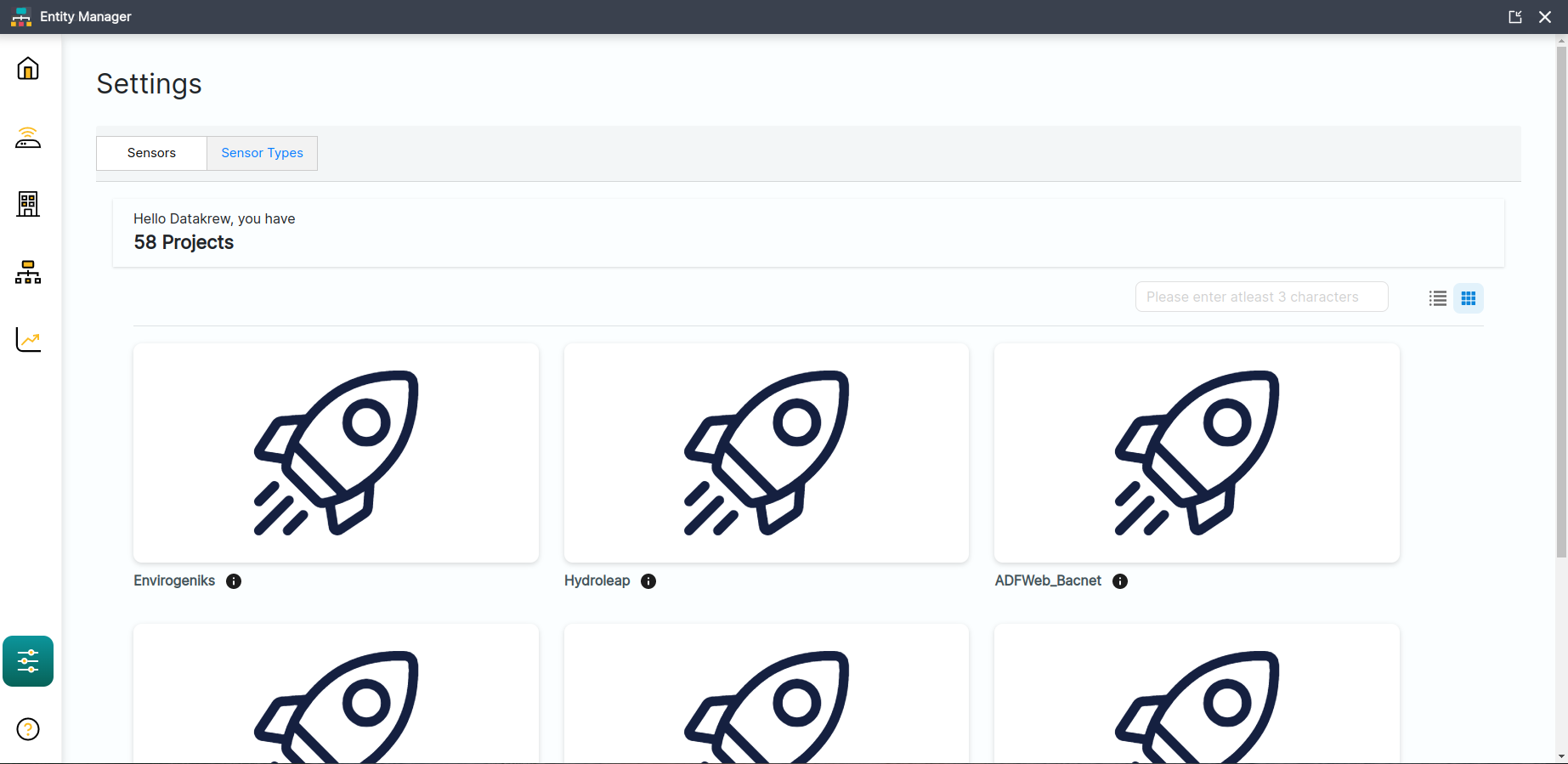This screenshot has width=1568, height=764.
Task: Open the project card below ADFWeb_Bacnet
Action: coord(1197,693)
